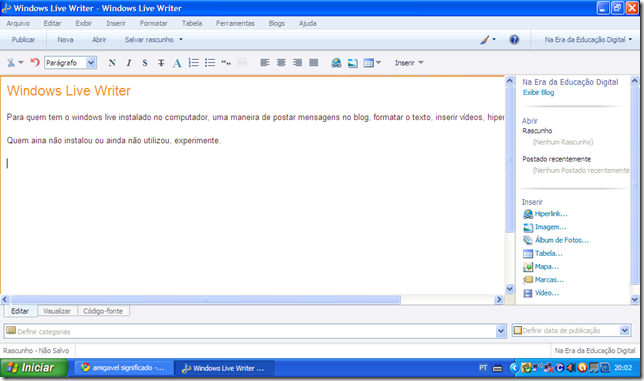Click the paintbrush theme icon

click(x=485, y=40)
